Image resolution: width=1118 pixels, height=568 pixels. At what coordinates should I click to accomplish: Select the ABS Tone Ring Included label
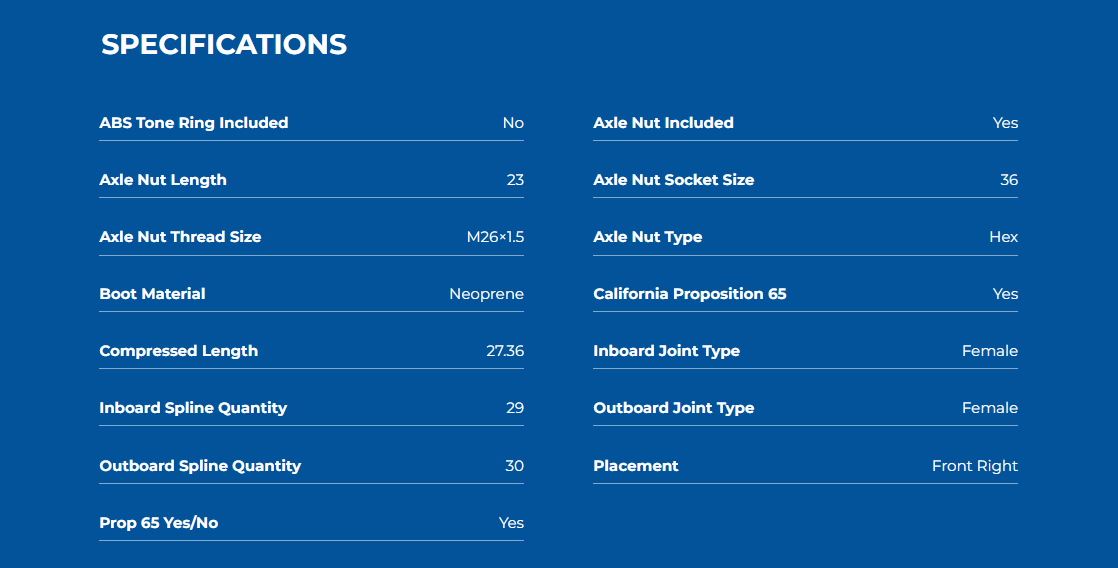[x=194, y=123]
